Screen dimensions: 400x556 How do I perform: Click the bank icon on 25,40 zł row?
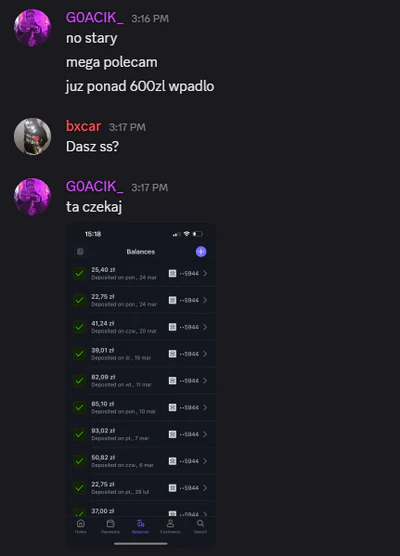coord(172,273)
